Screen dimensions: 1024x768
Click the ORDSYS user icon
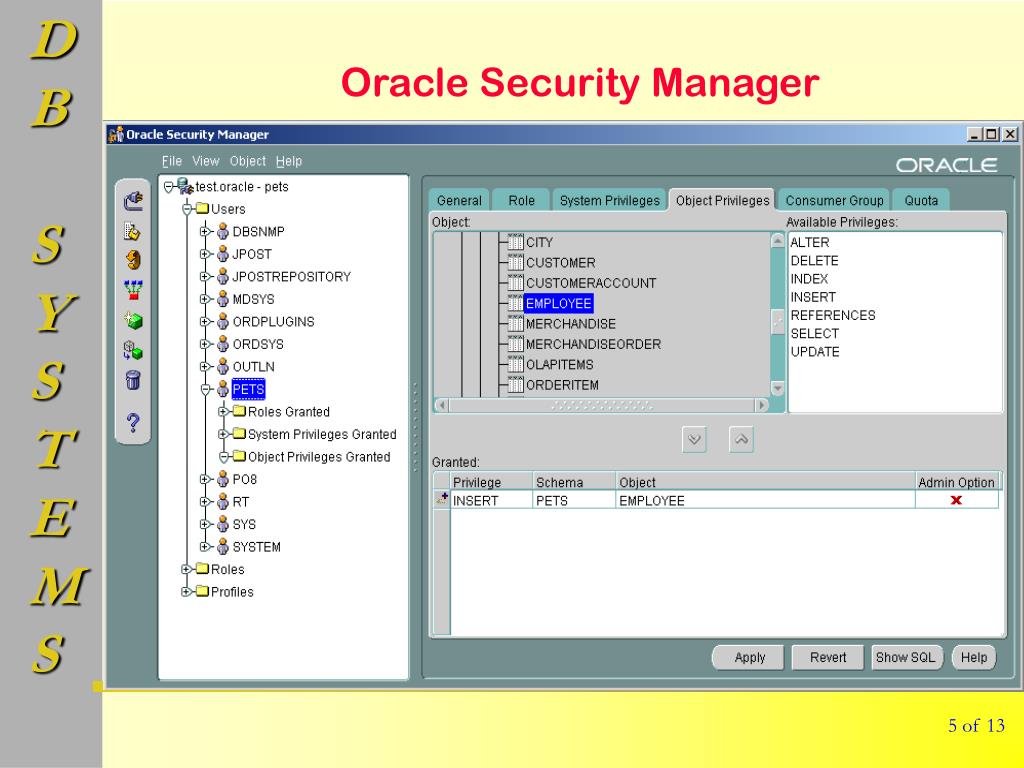pyautogui.click(x=223, y=344)
